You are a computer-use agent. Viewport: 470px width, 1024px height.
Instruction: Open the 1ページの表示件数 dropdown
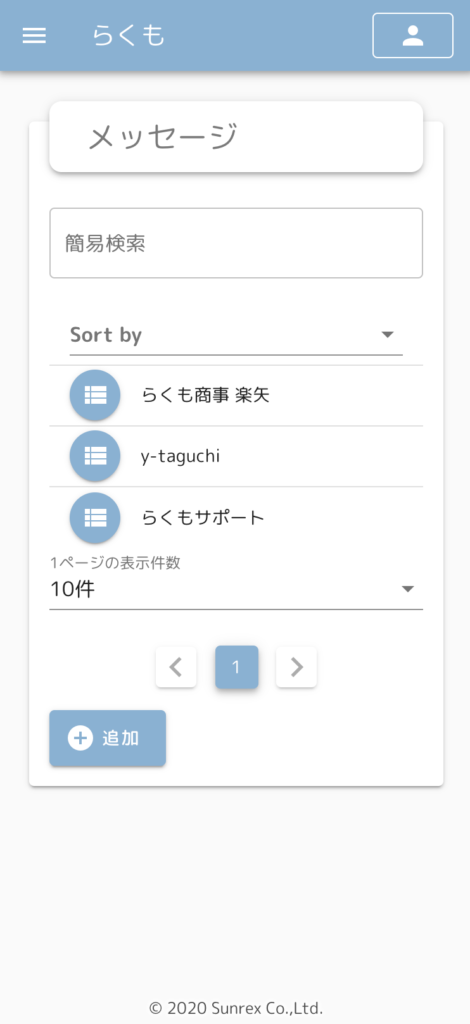pos(236,582)
